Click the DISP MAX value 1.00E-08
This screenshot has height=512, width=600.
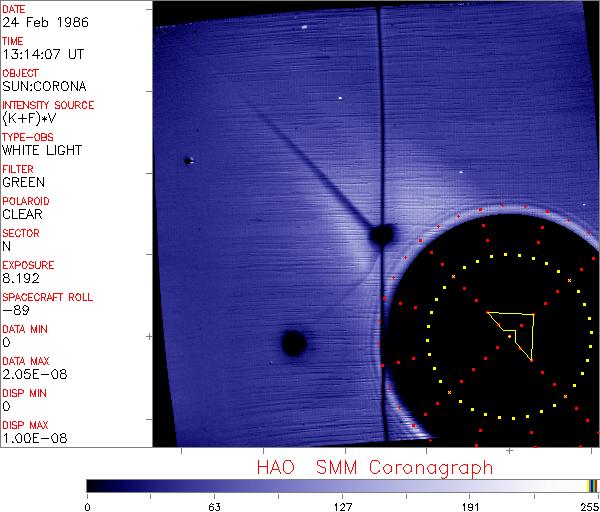click(x=32, y=438)
